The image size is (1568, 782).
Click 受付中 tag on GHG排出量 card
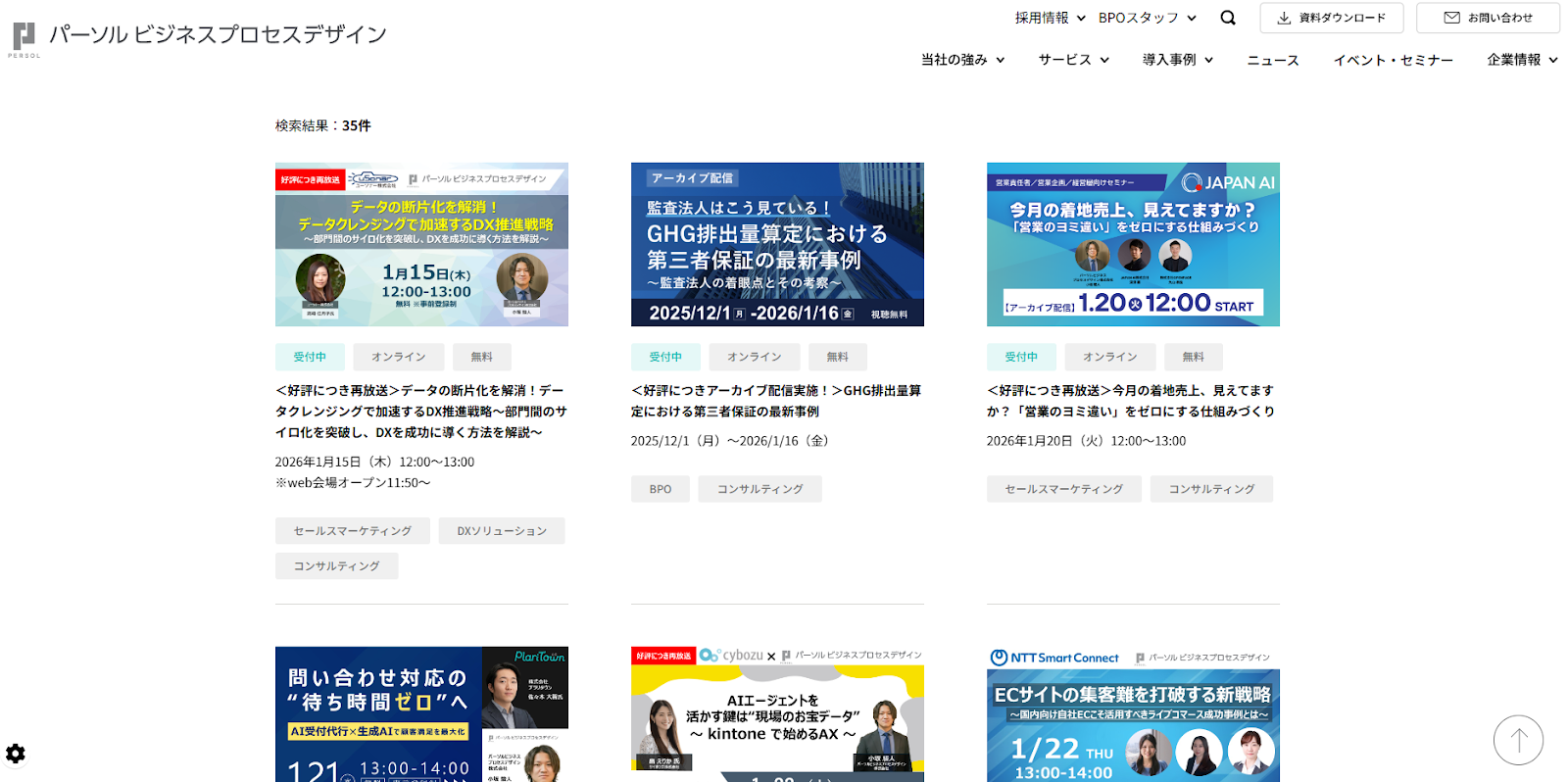coord(665,357)
